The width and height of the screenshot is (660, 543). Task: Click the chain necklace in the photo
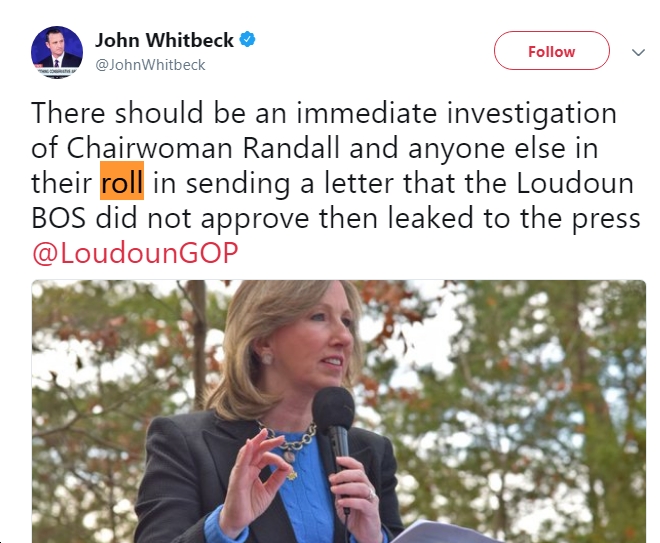pyautogui.click(x=291, y=440)
